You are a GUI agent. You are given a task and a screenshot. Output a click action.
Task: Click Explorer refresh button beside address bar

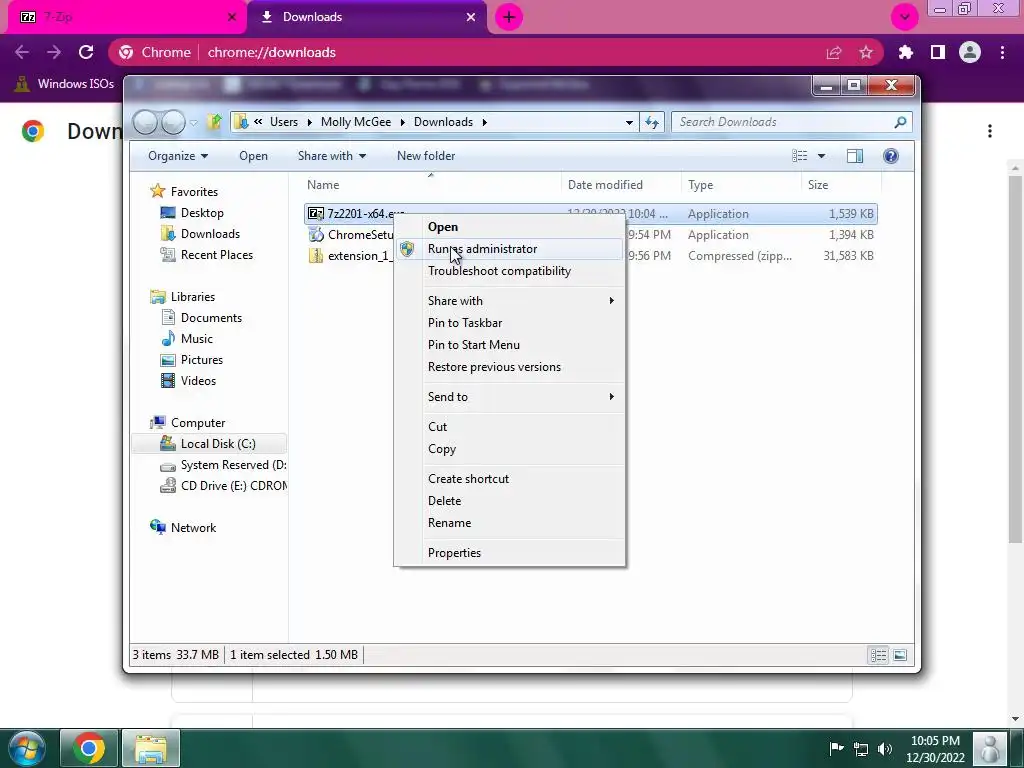tap(652, 122)
